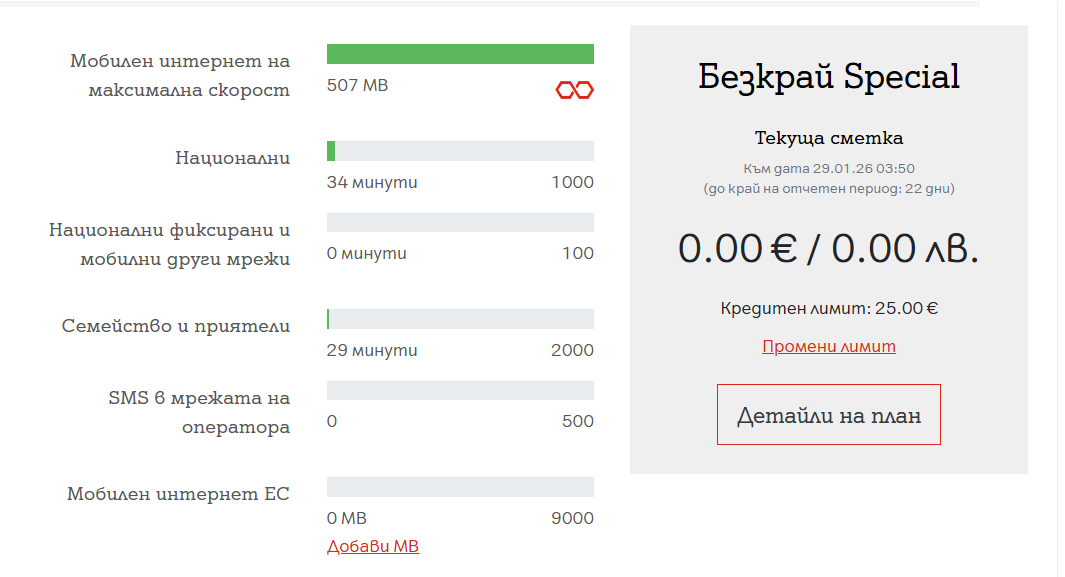Click the Добави MB link

373,546
